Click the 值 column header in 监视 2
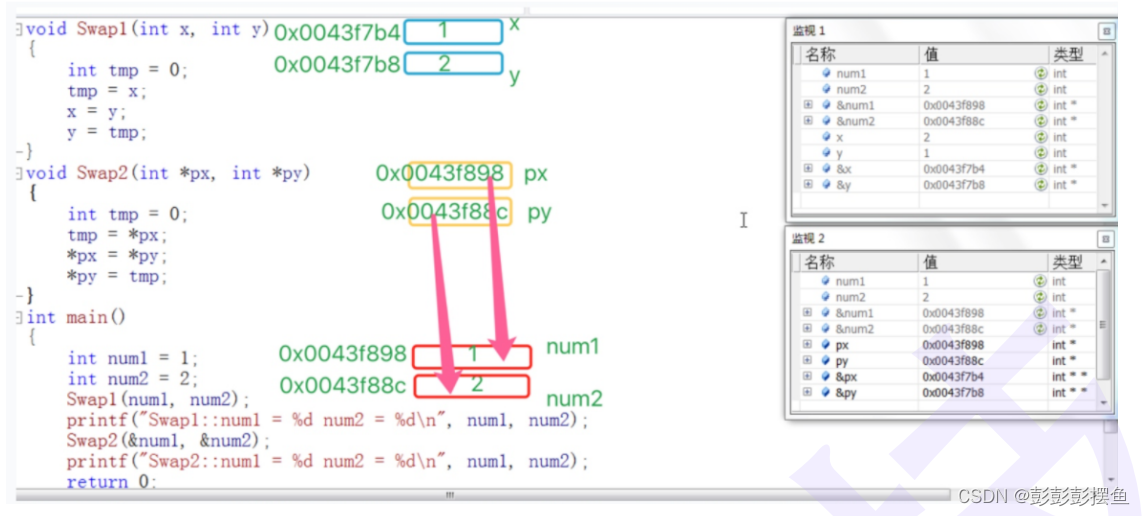Viewport: 1145px width, 516px height. click(x=983, y=262)
